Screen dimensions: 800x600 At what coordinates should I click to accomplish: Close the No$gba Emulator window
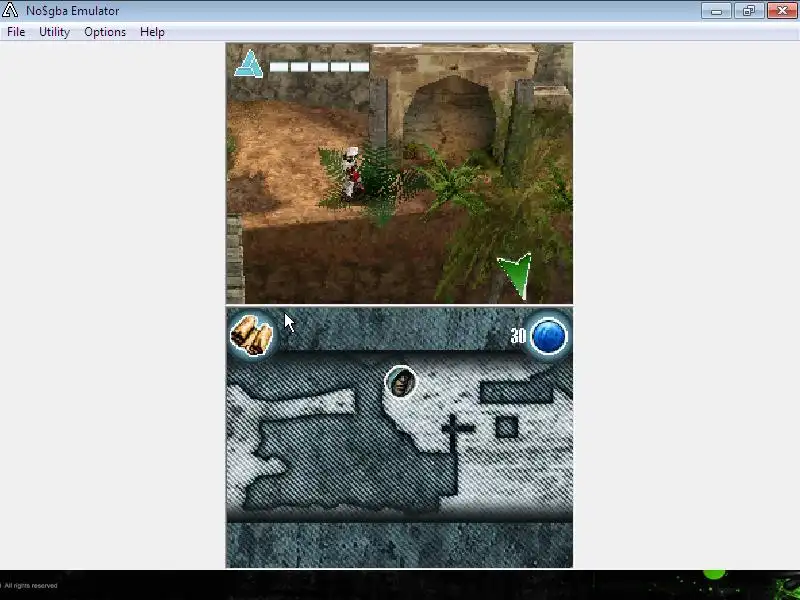point(782,11)
